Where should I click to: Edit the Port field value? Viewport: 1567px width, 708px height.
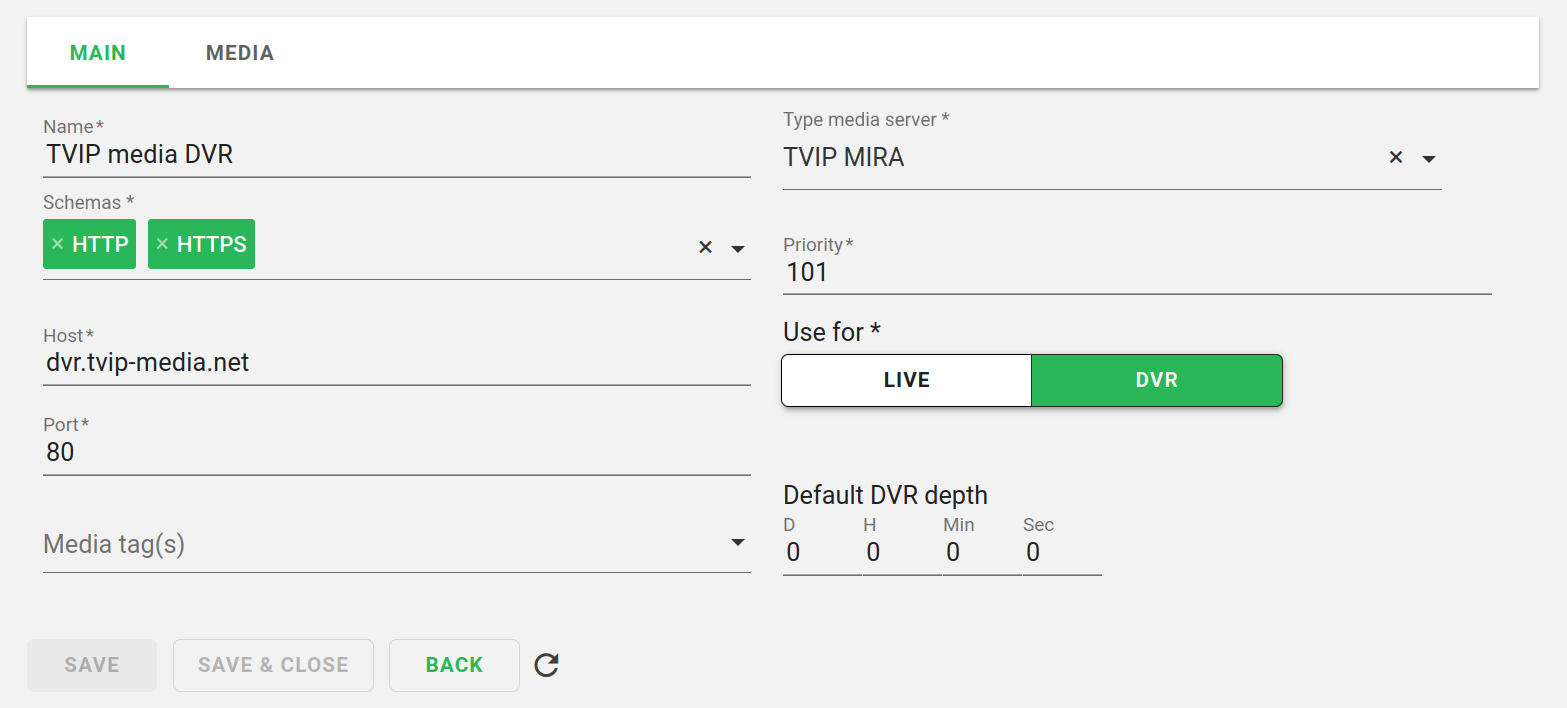click(x=396, y=453)
